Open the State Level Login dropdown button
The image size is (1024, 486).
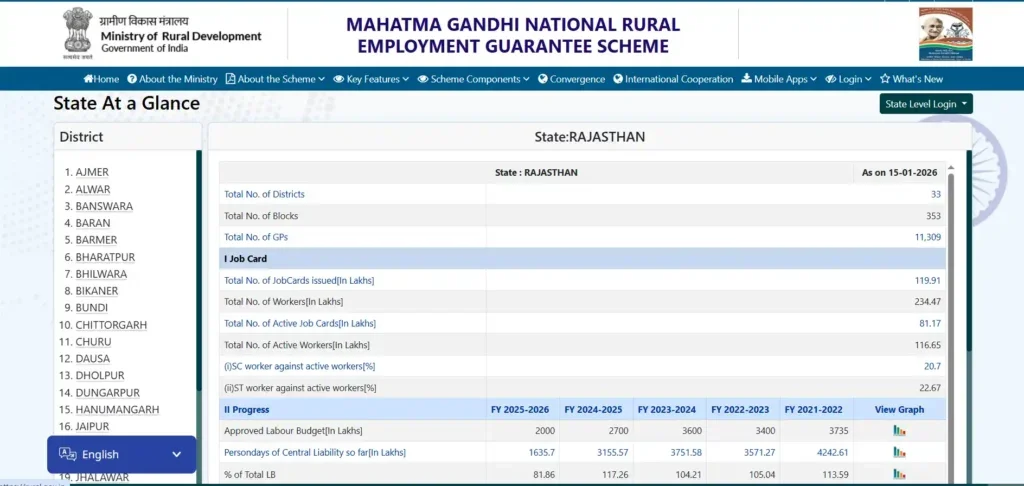click(926, 104)
